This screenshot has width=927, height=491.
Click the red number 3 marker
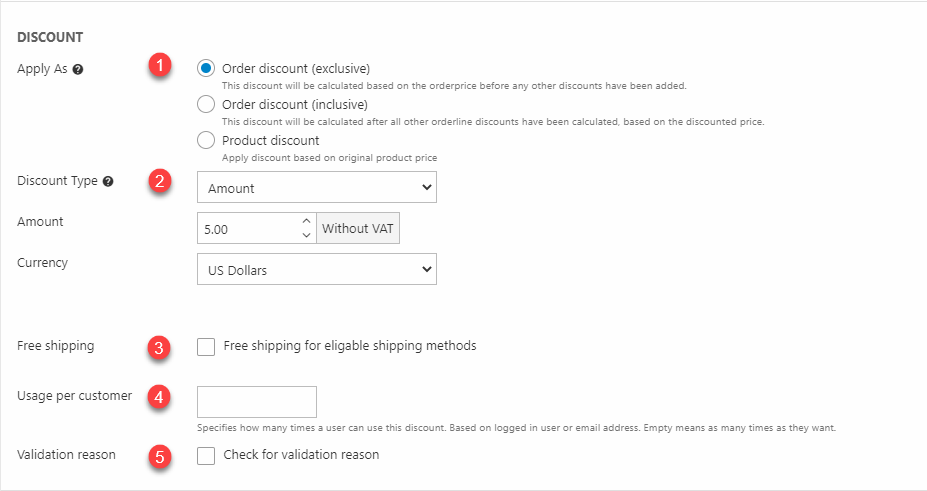pyautogui.click(x=159, y=348)
